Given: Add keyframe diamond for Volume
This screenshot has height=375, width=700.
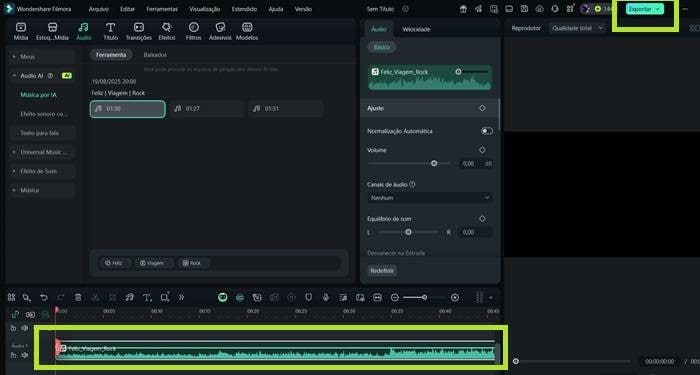Looking at the screenshot, I should 482,150.
